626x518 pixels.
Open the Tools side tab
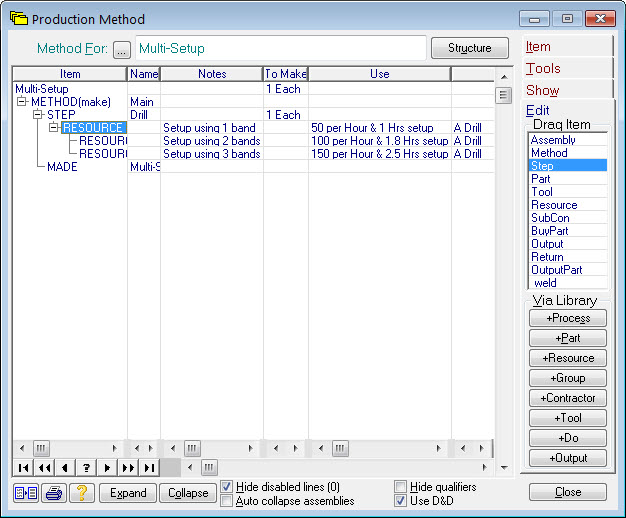[567, 68]
